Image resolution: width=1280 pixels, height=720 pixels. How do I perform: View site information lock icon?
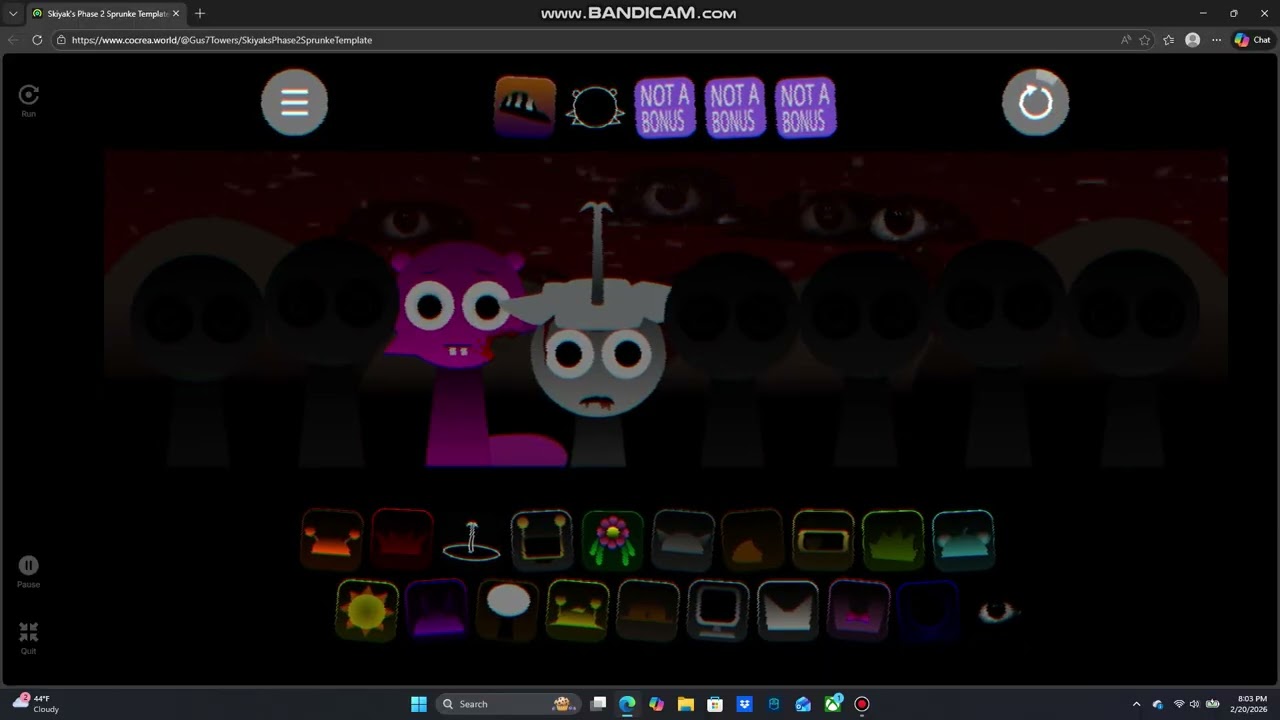pos(62,40)
